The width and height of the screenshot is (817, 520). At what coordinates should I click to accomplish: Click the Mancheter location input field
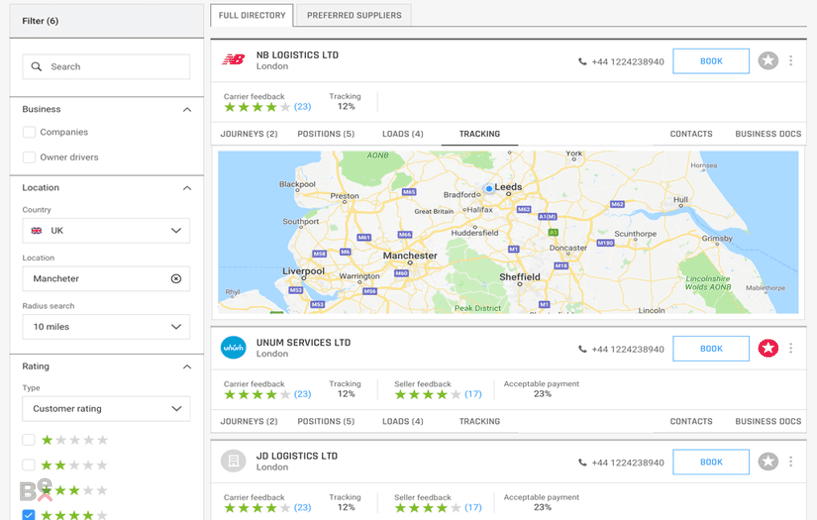[x=106, y=279]
